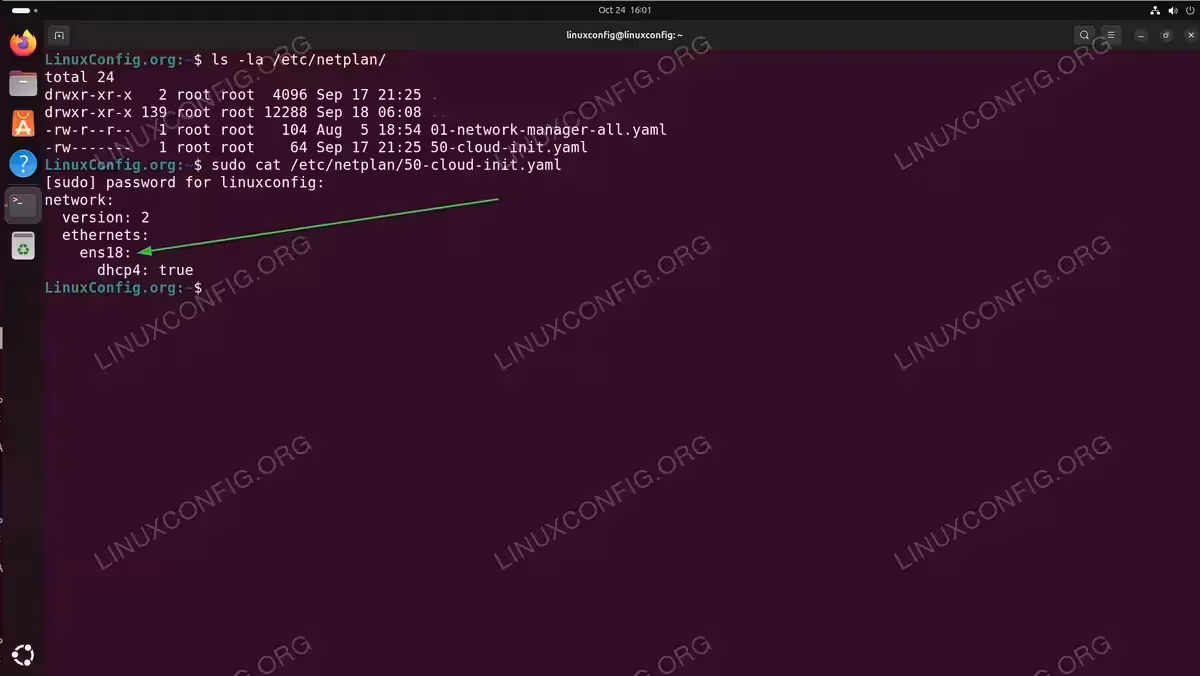Select the terminal title linuxconfig@linuxconfig

coord(624,35)
